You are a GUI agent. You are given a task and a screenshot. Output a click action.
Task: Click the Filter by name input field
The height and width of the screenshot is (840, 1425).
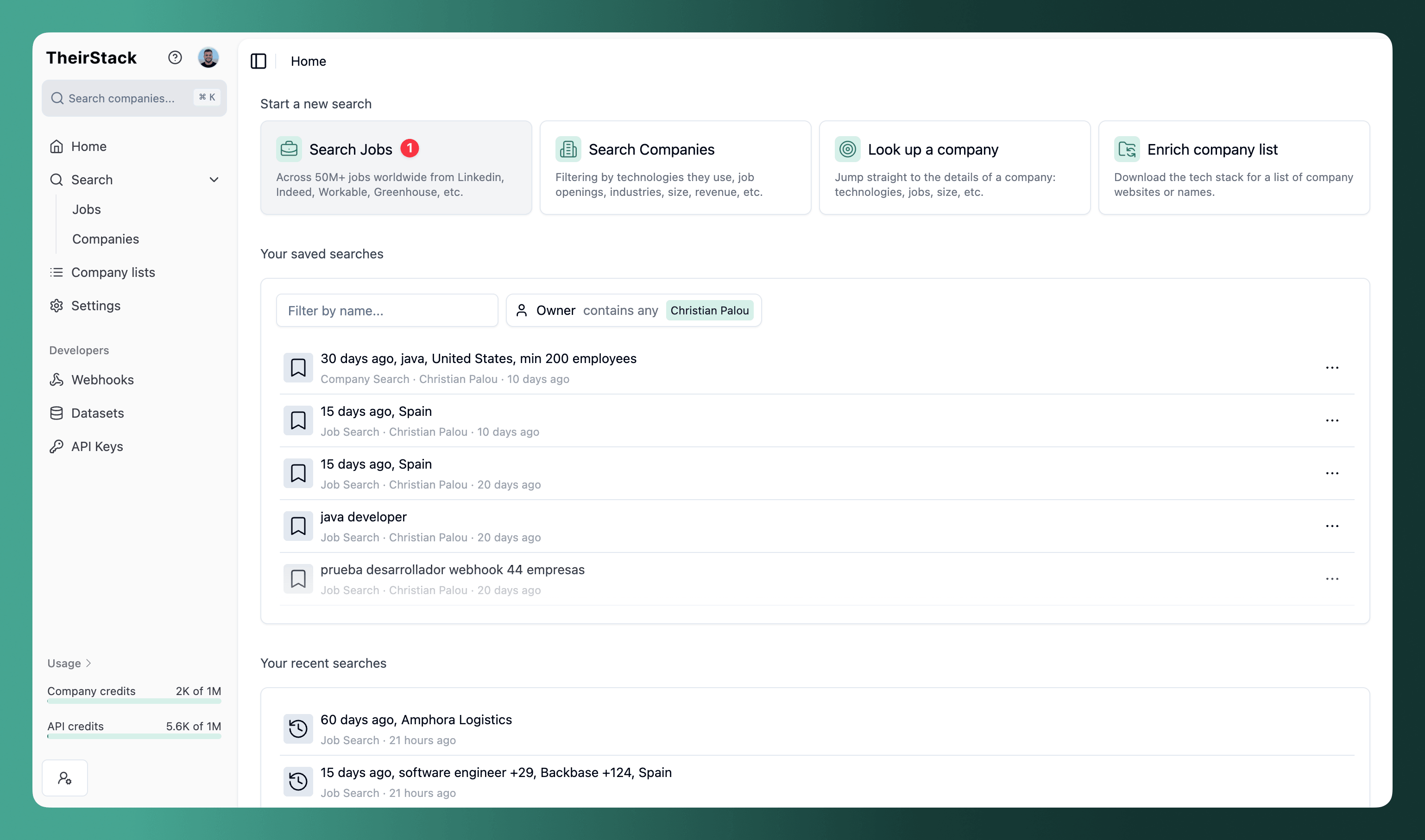(x=387, y=310)
